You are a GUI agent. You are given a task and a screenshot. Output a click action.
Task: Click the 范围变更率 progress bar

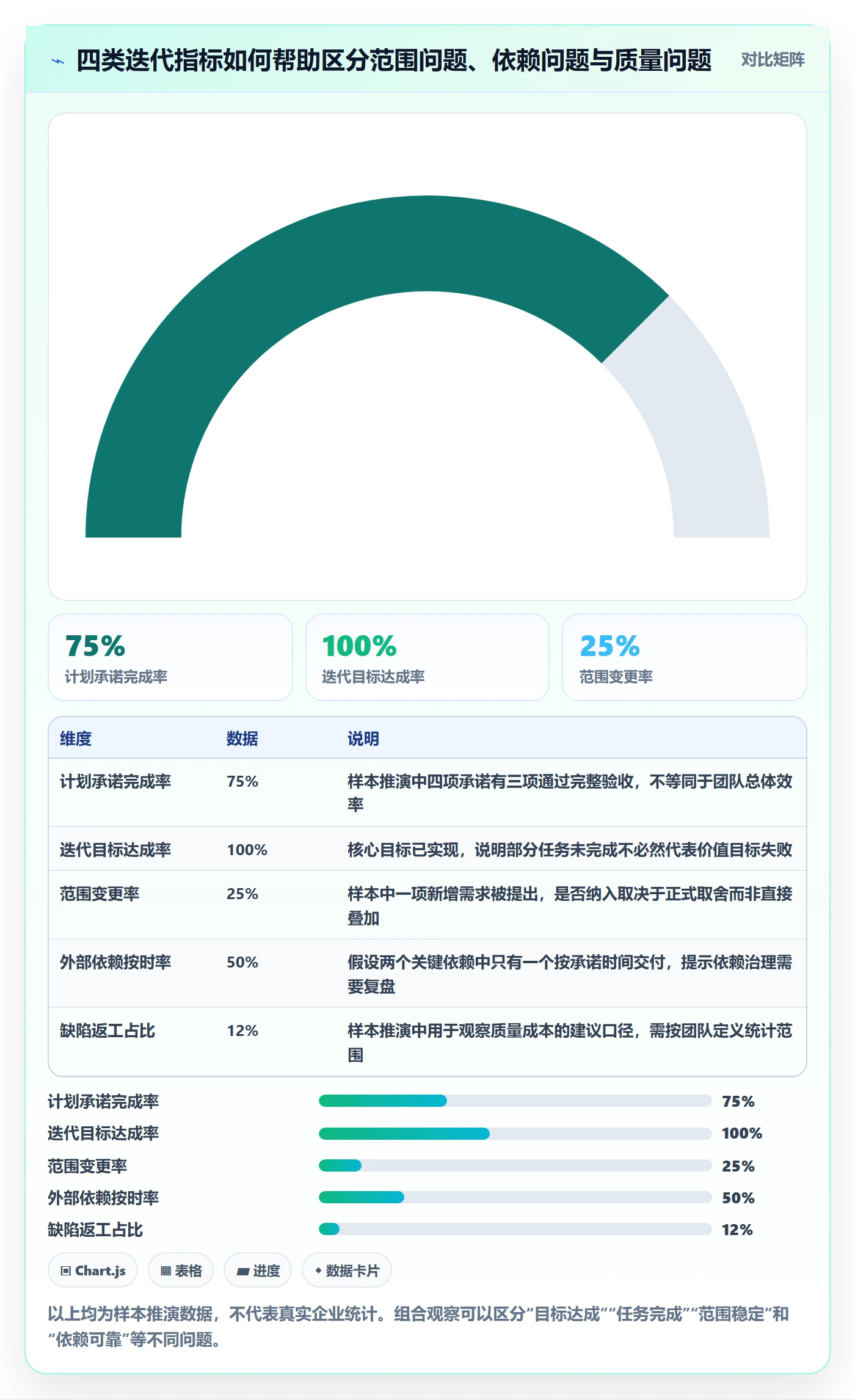515,1165
